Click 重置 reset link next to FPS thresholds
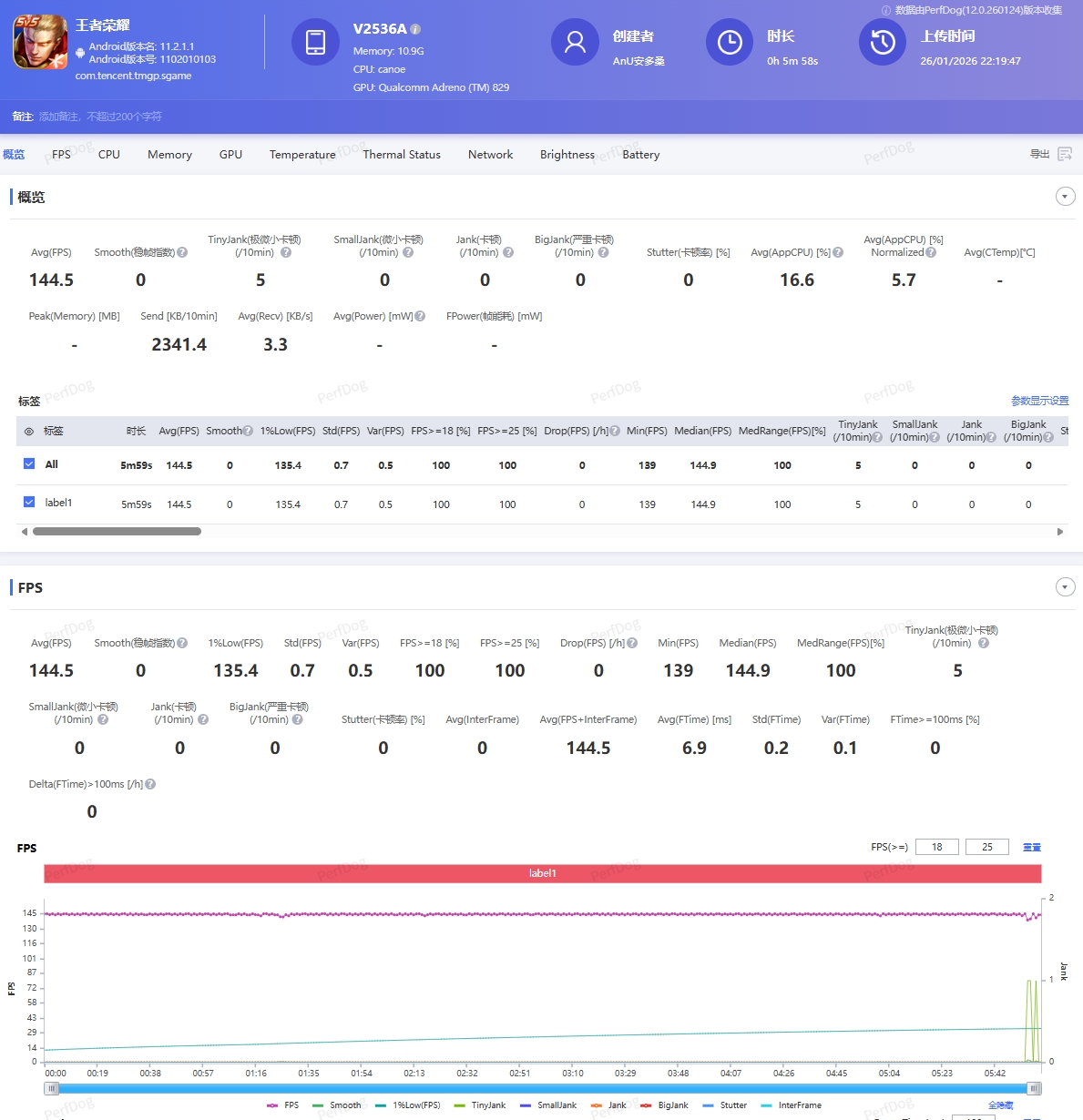1083x1120 pixels. click(1032, 847)
